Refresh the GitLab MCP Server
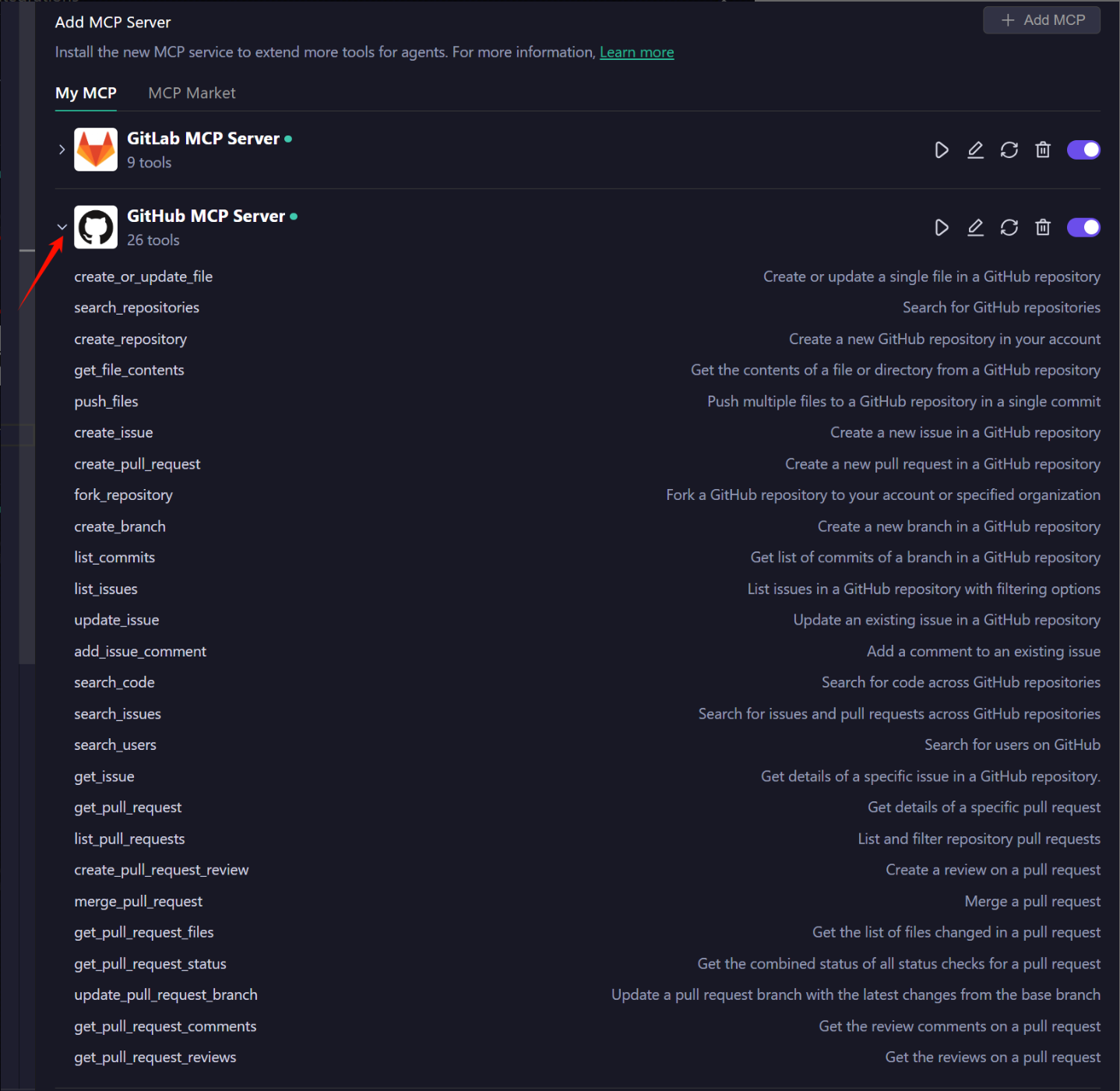The width and height of the screenshot is (1120, 1091). (x=1009, y=150)
